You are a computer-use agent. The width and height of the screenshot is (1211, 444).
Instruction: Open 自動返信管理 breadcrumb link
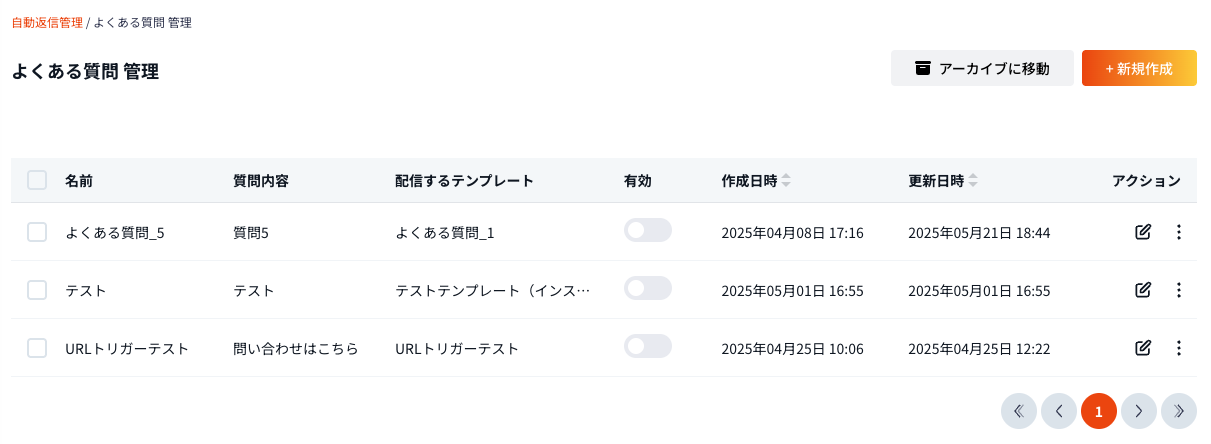click(x=47, y=22)
